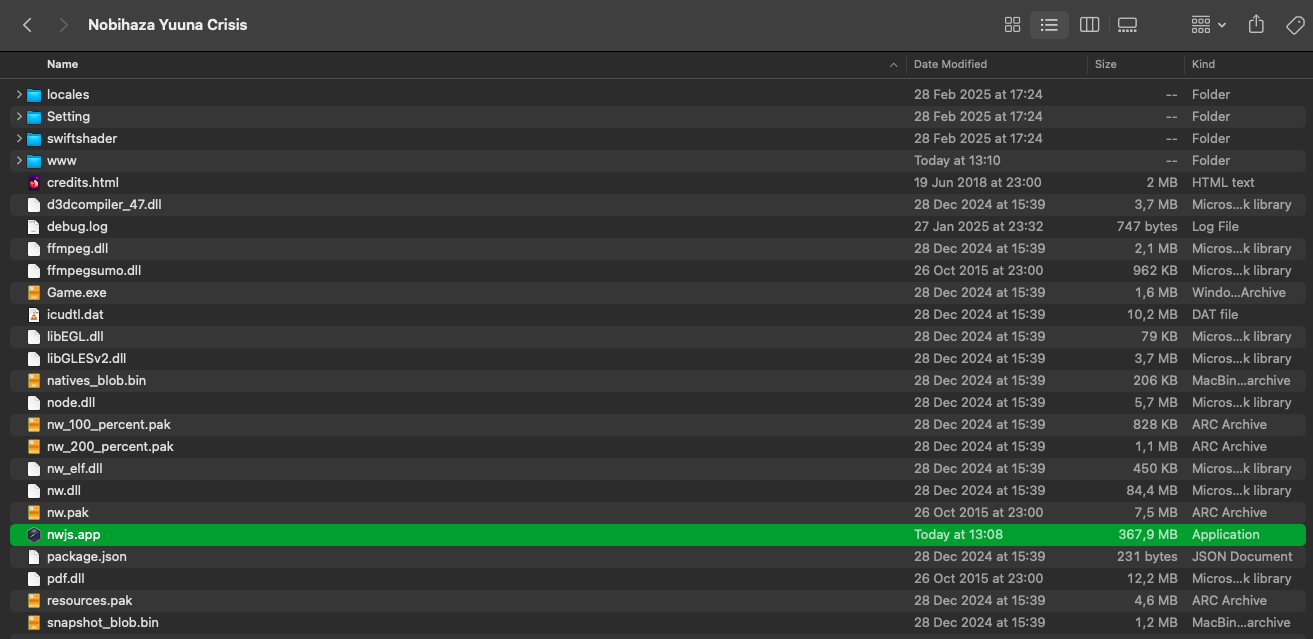Screen dimensions: 1313x639
Task: Click the Edit Tags icon
Action: pos(1295,25)
